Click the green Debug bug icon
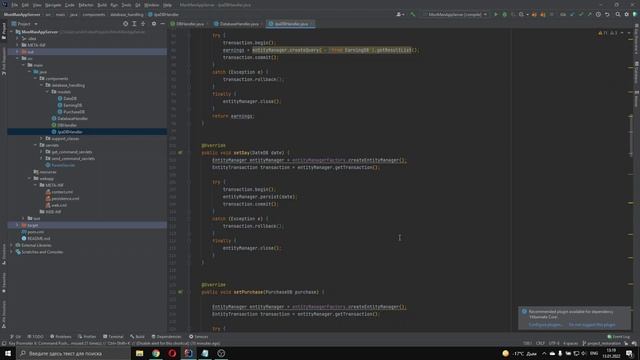This screenshot has height=360, width=640. point(504,14)
